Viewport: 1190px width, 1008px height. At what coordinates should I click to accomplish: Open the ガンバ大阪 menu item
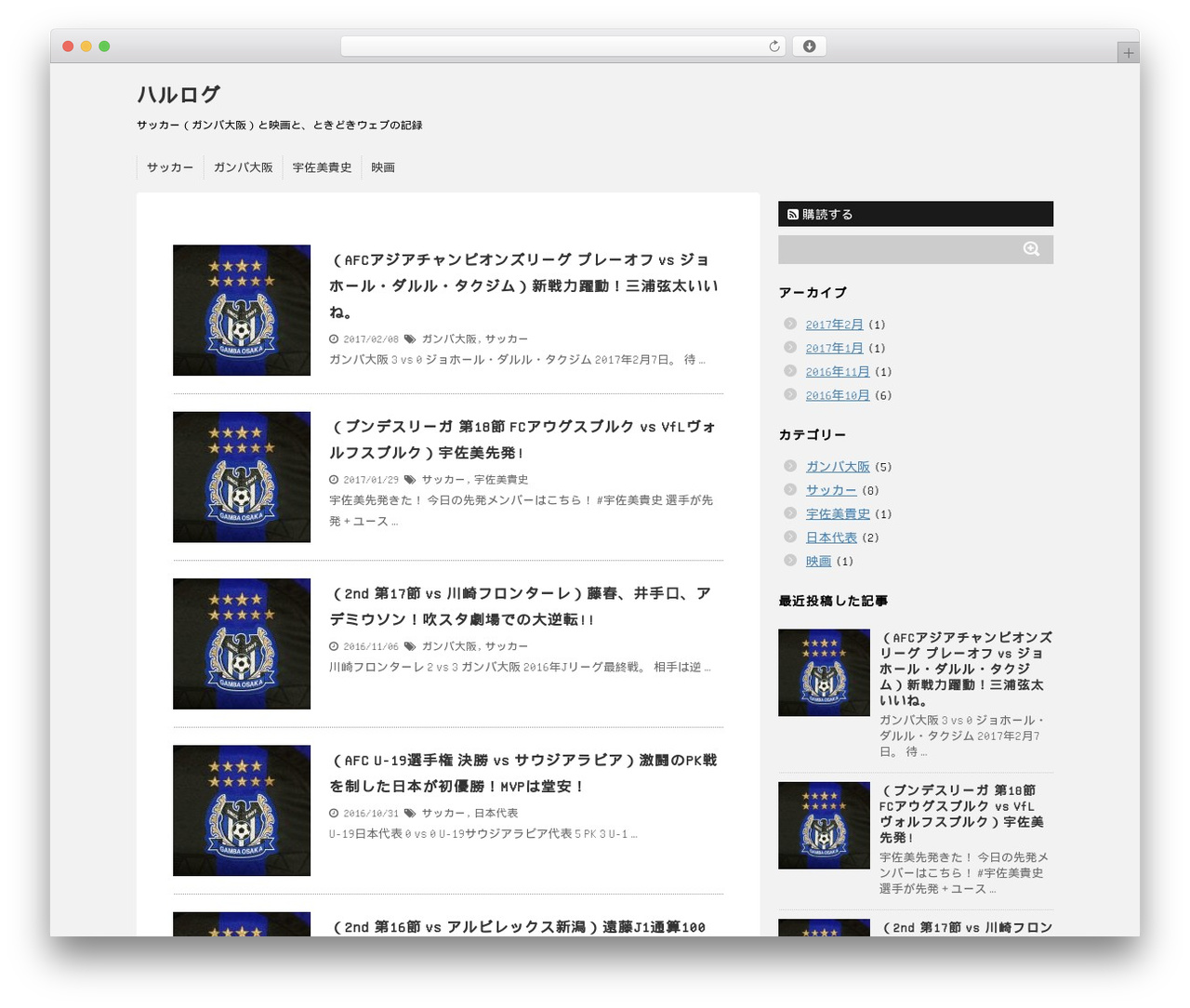(244, 167)
